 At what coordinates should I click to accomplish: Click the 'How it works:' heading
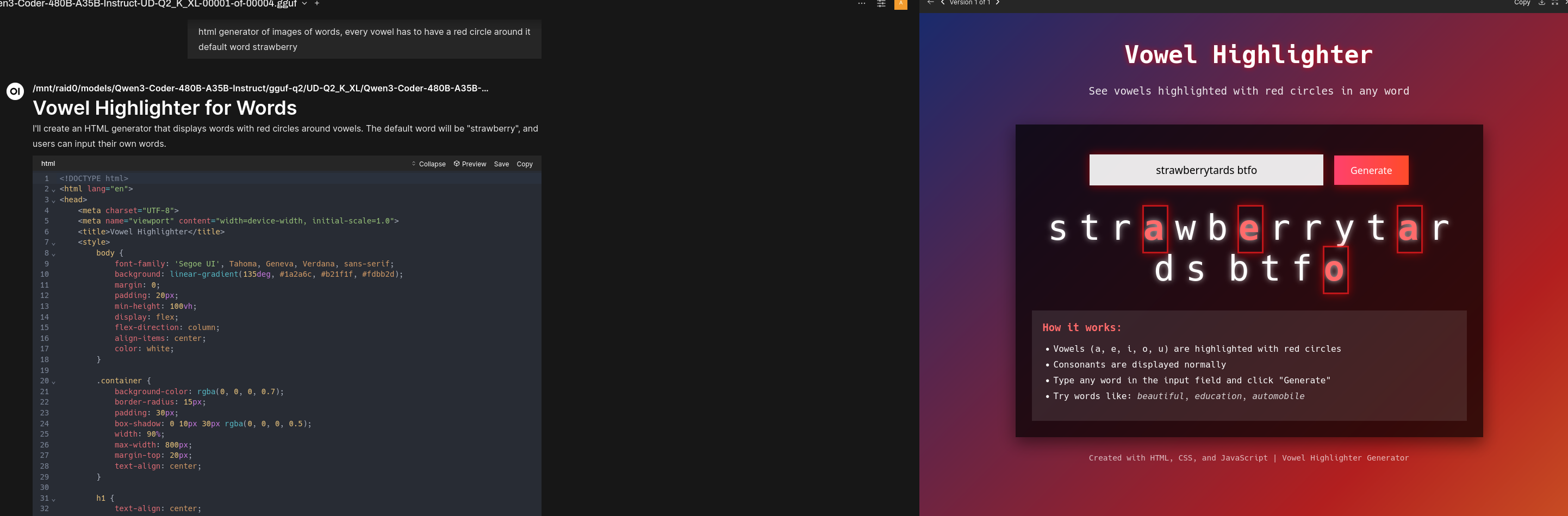[1081, 327]
